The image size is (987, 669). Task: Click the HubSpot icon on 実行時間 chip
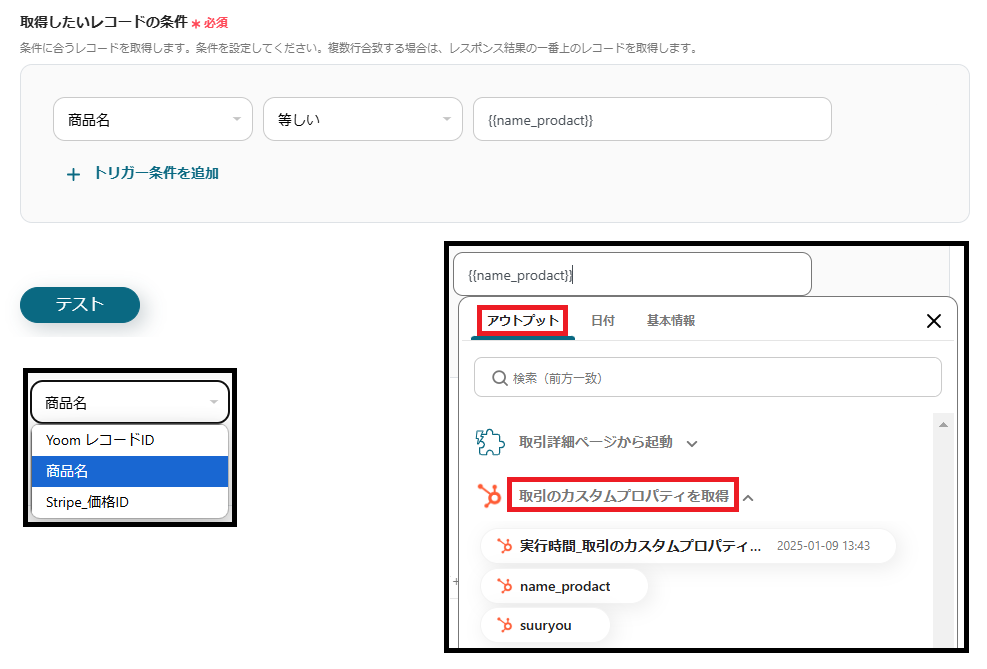[504, 546]
